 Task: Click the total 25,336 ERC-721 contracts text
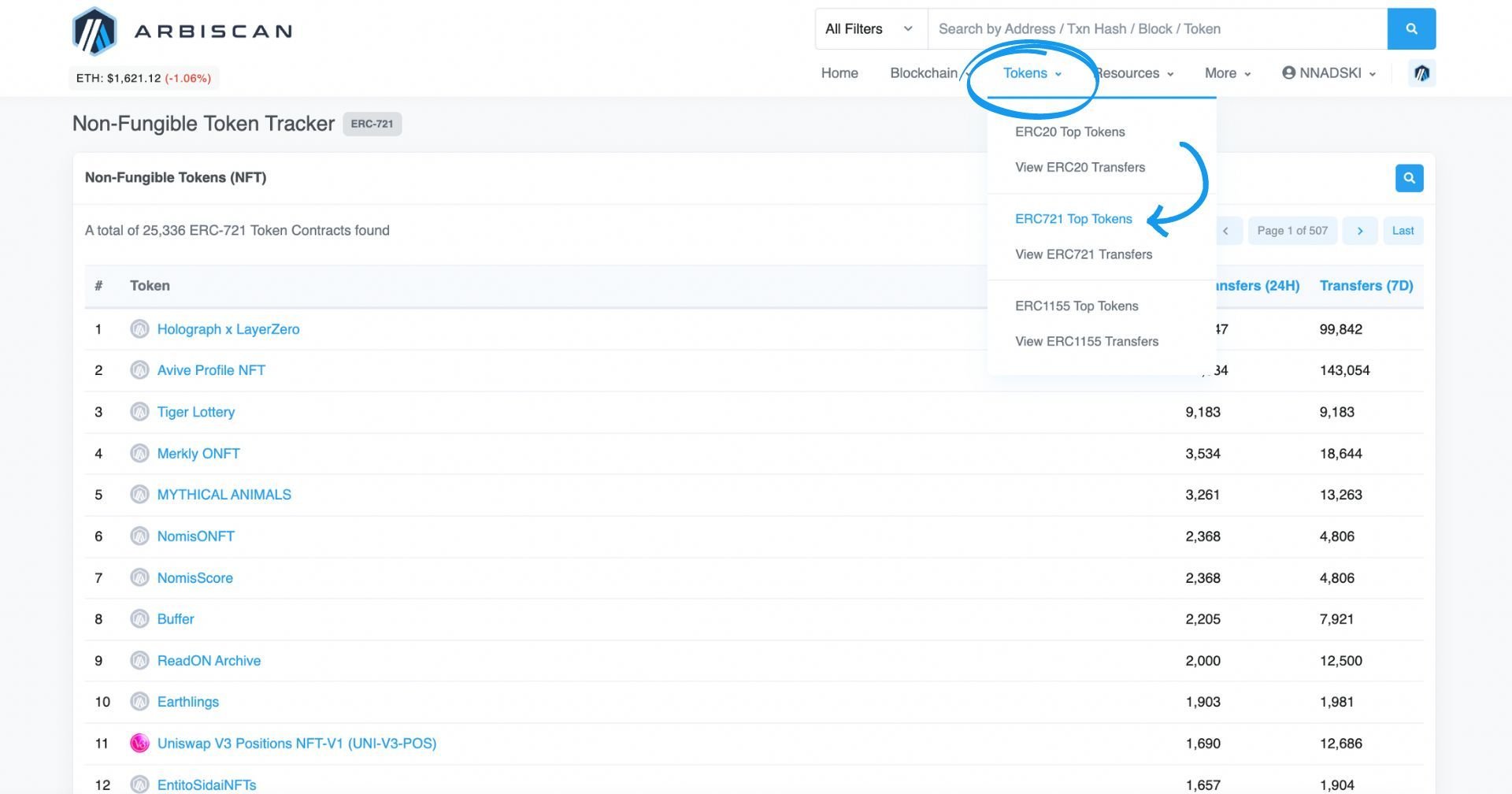(x=237, y=231)
